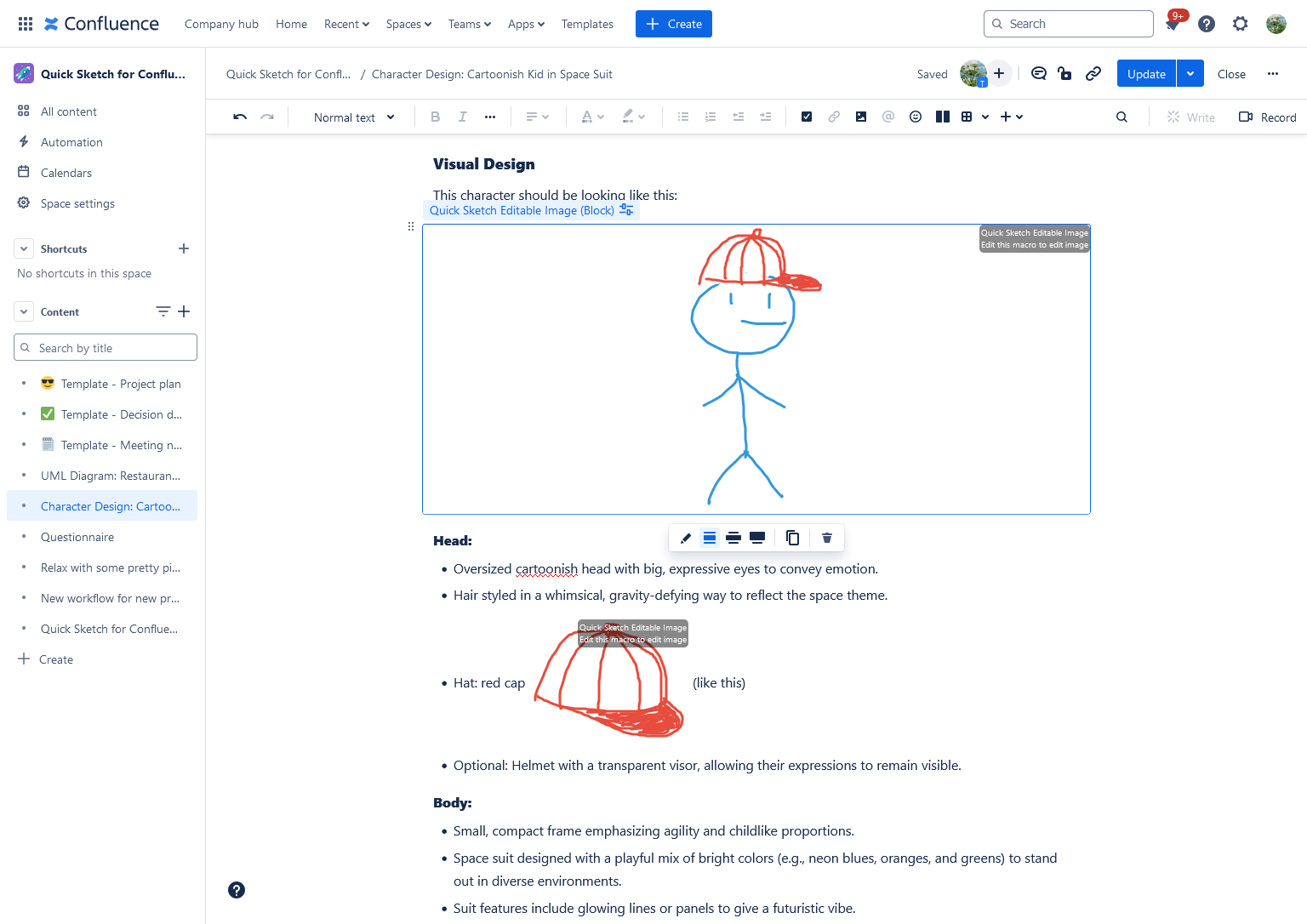Click the AI Write button

point(1190,117)
